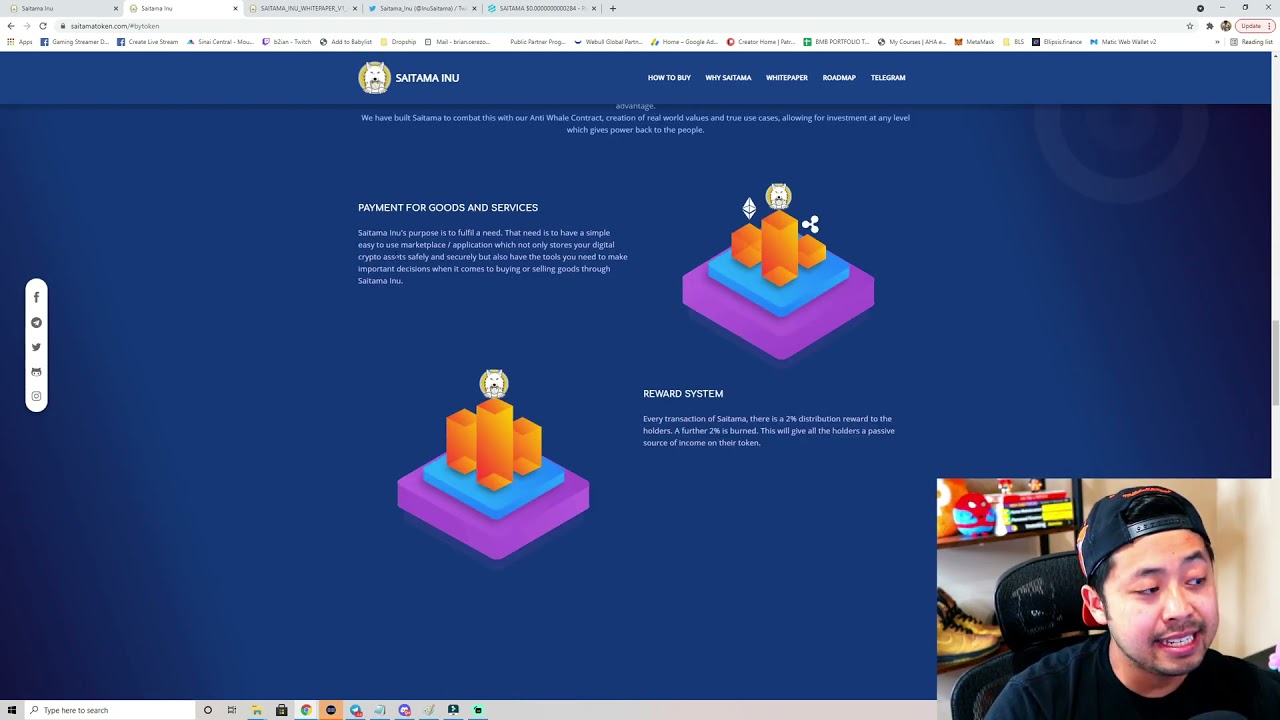This screenshot has width=1280, height=720.
Task: Open TELEGRAM nav link
Action: pos(888,78)
